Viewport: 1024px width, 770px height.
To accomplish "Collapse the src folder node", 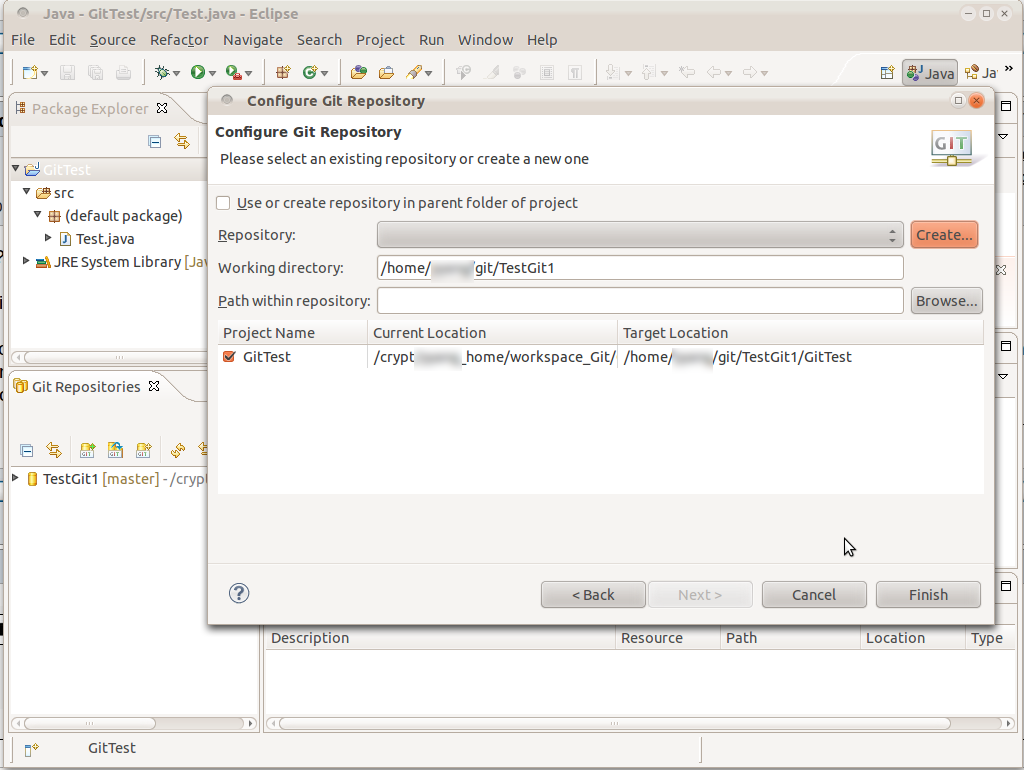I will (x=27, y=191).
